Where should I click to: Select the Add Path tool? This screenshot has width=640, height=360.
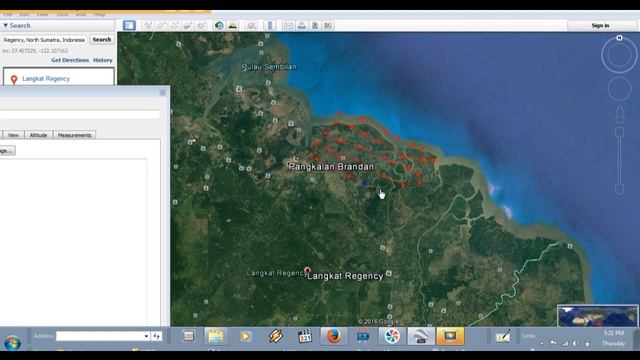coord(174,25)
